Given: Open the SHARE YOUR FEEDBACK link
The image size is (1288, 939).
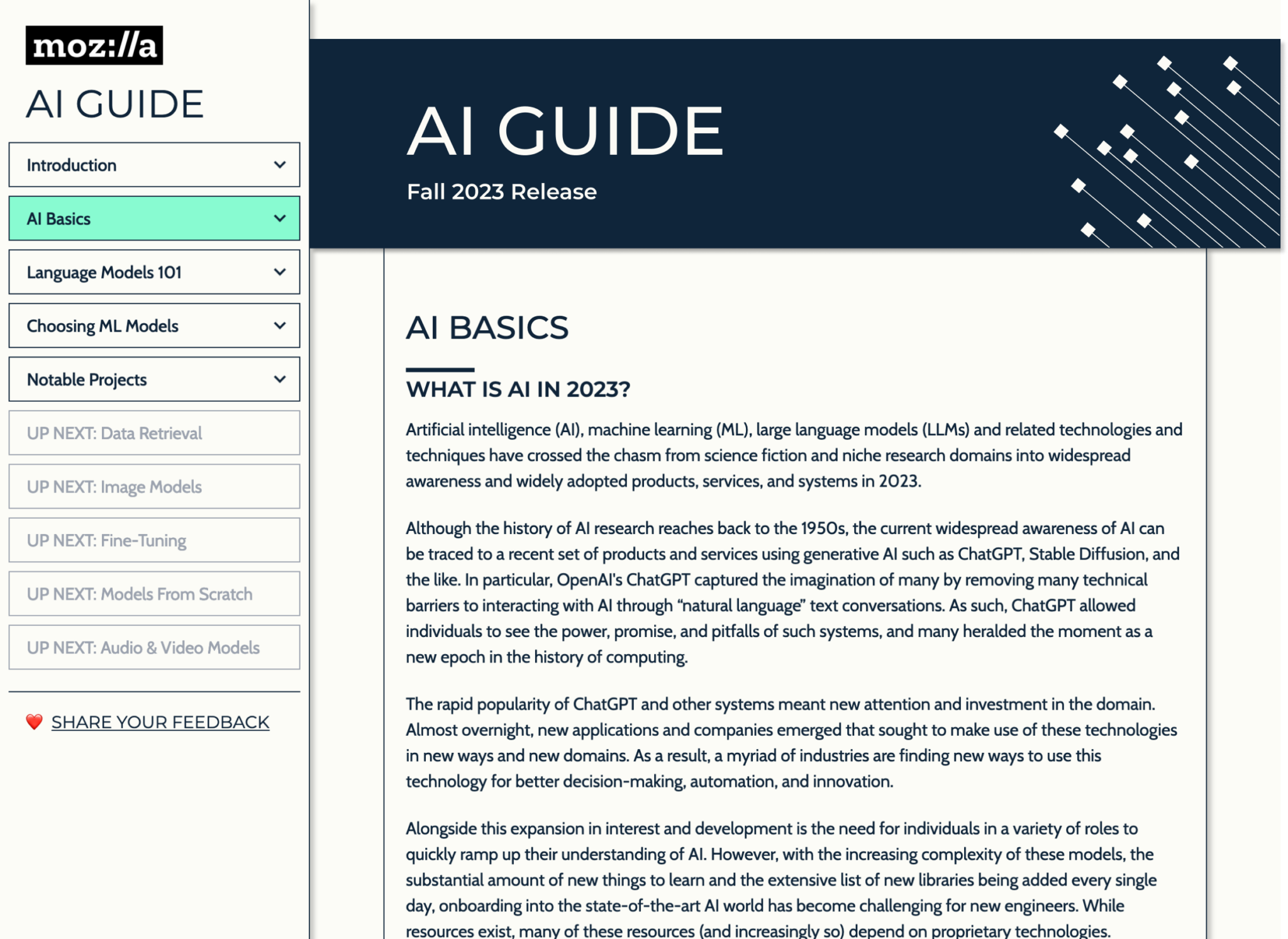Looking at the screenshot, I should 162,721.
